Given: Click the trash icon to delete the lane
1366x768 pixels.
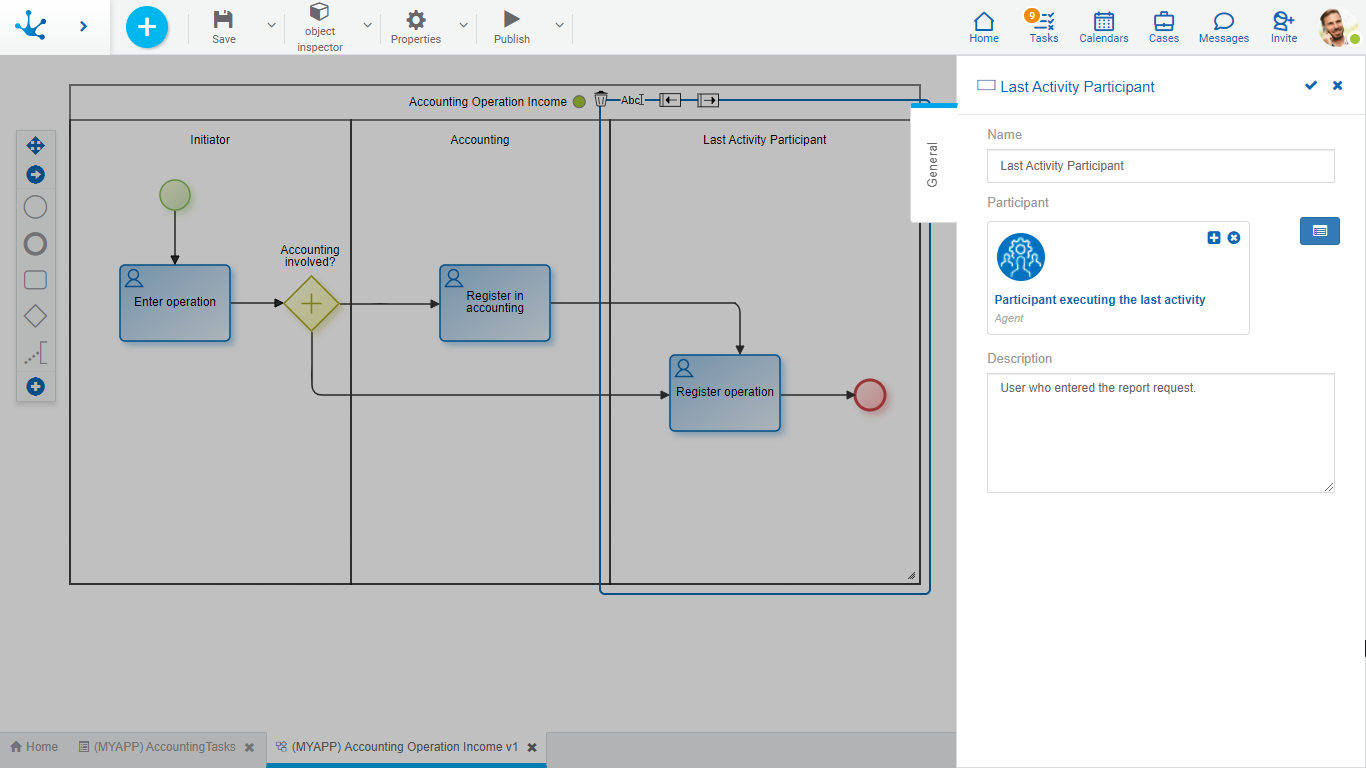Looking at the screenshot, I should tap(600, 99).
